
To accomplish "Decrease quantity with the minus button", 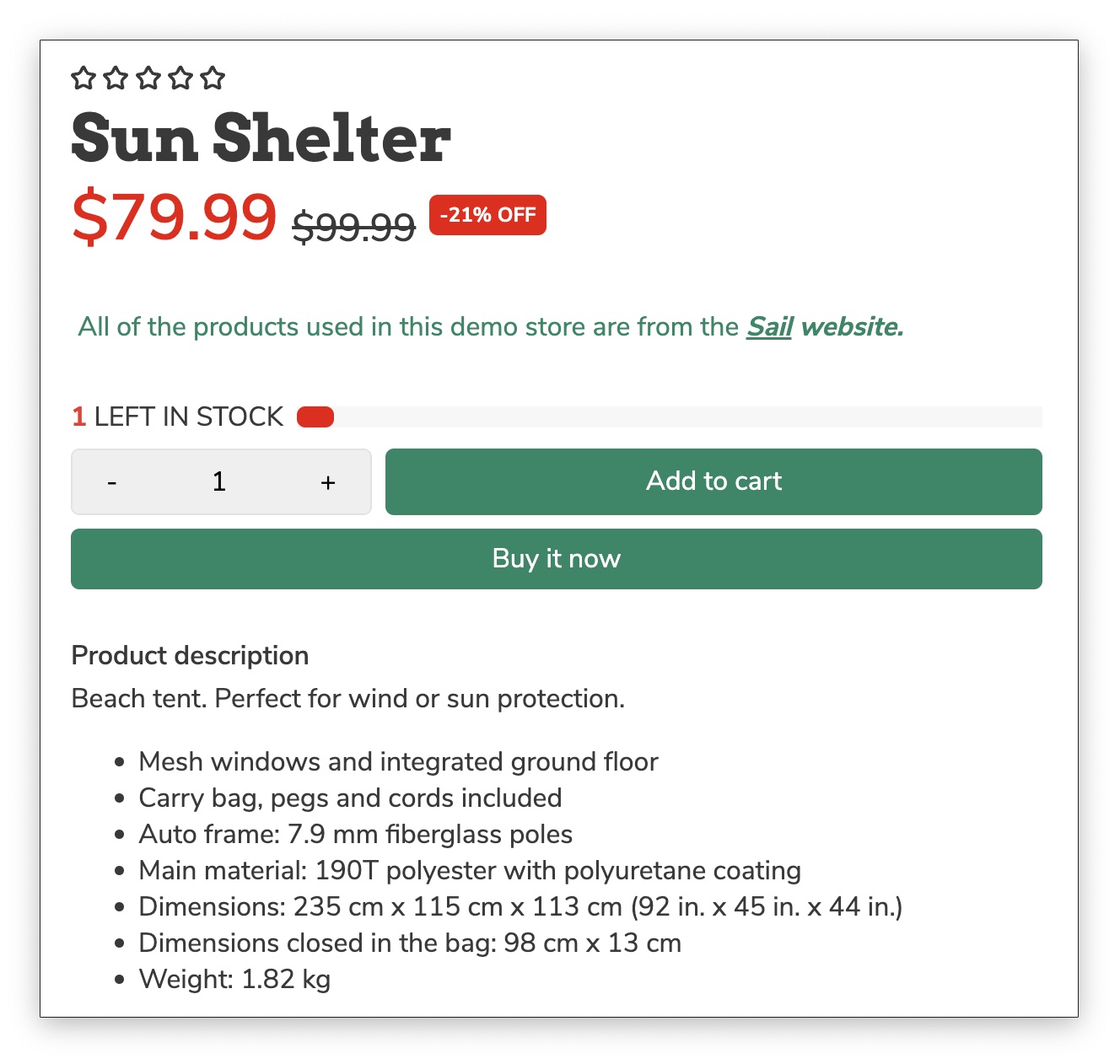I will click(x=112, y=482).
